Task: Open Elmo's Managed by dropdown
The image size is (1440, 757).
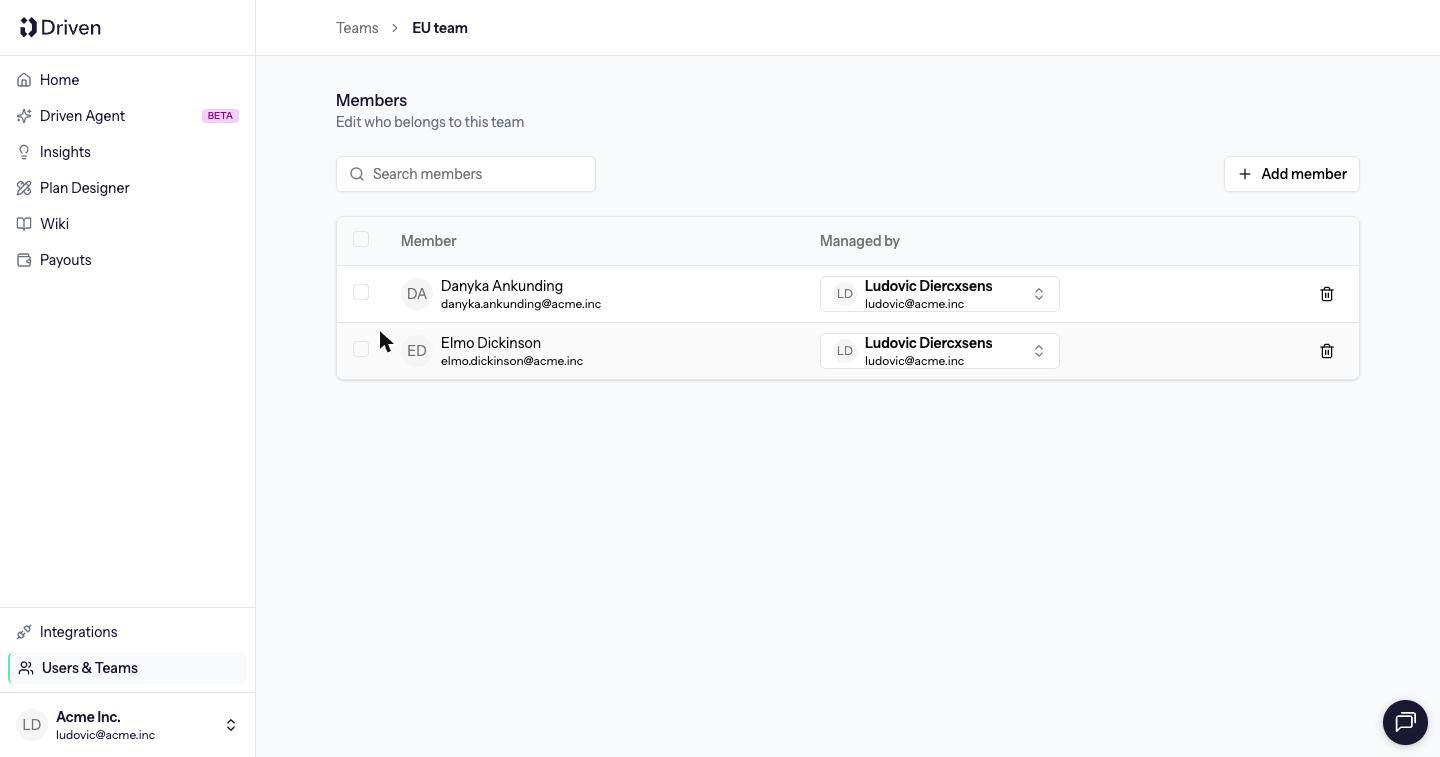Action: point(940,351)
